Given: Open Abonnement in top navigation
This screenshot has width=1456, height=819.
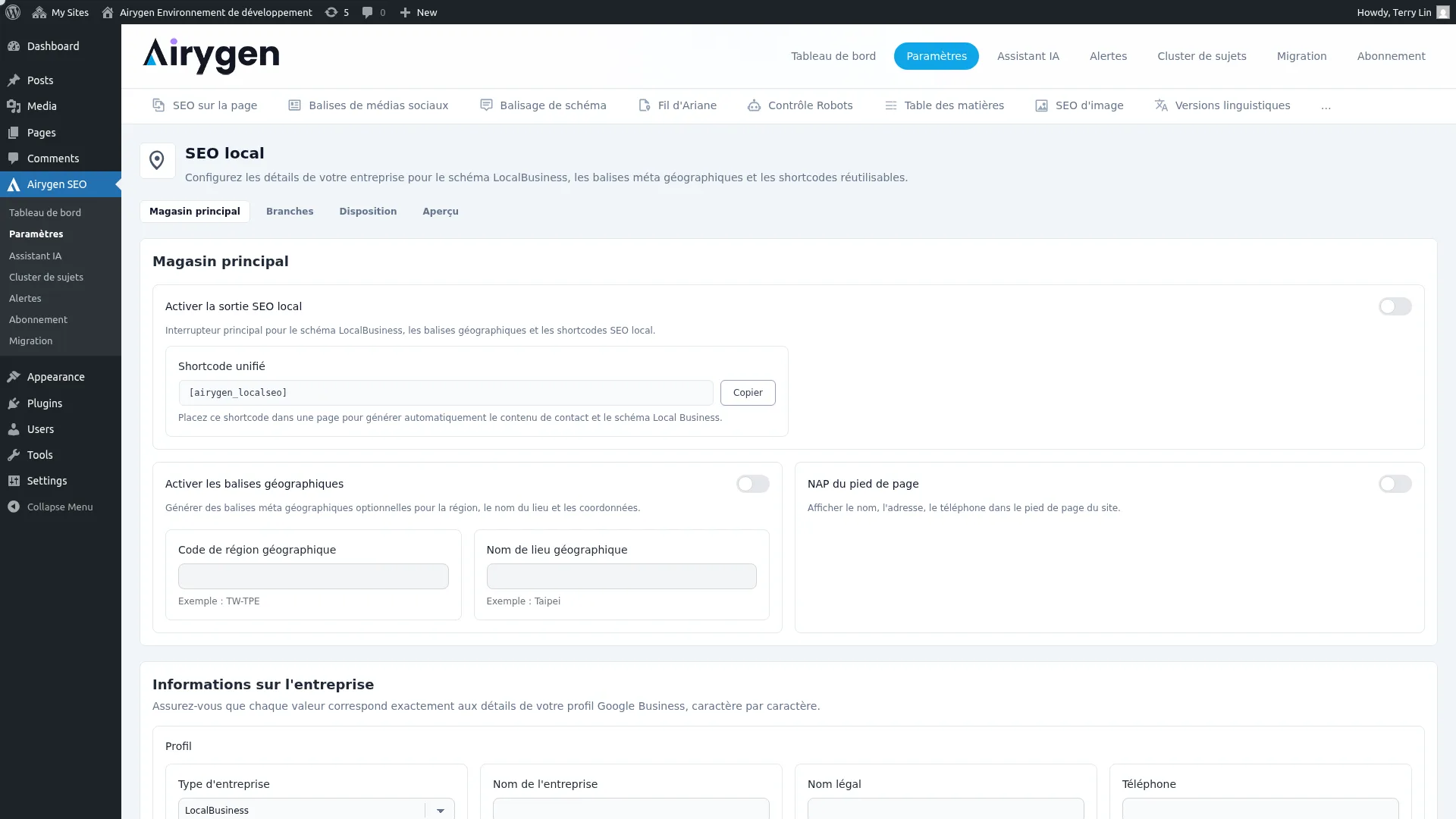Looking at the screenshot, I should (1391, 56).
